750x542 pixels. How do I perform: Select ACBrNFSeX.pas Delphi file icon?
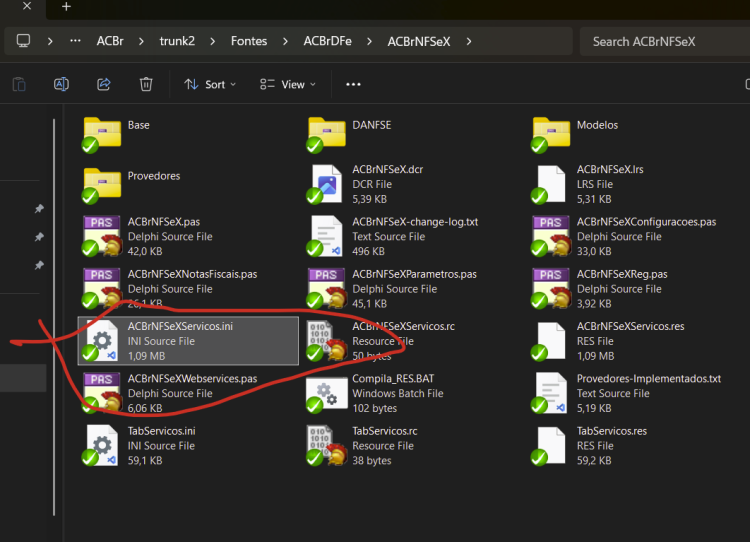101,236
